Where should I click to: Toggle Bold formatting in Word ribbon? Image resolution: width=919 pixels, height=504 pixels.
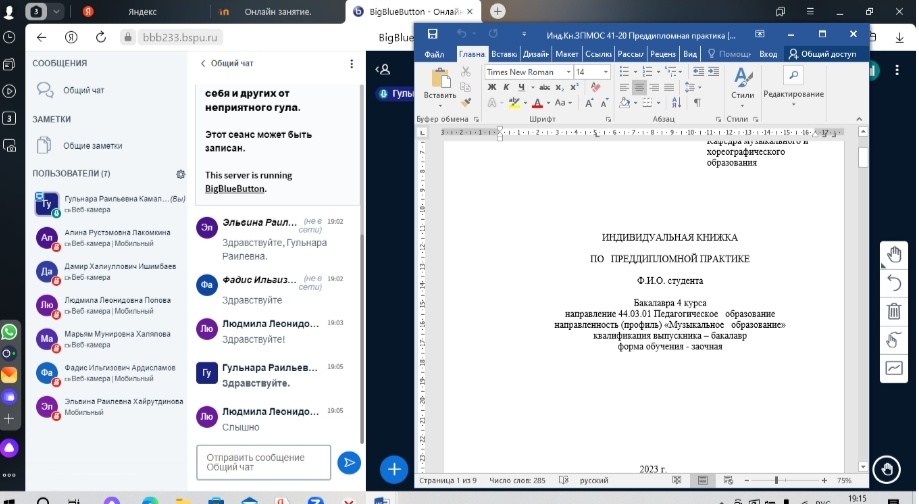pyautogui.click(x=491, y=87)
